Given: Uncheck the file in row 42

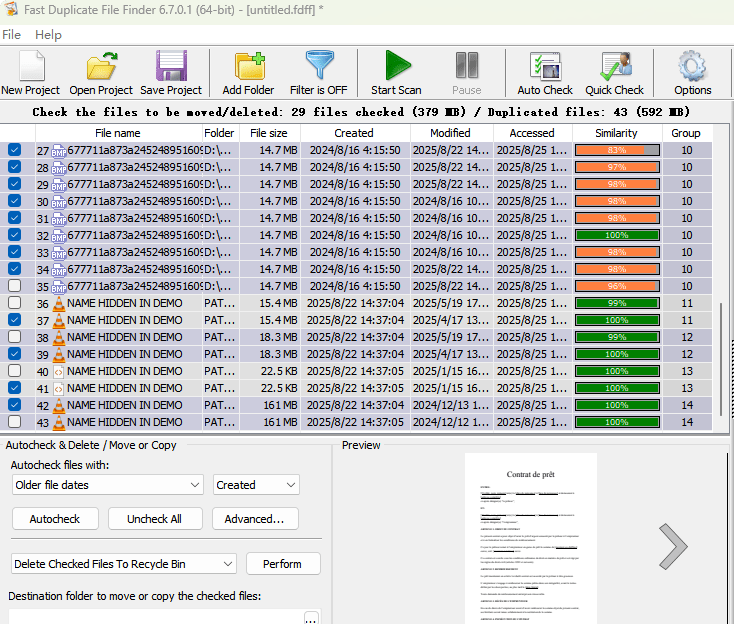Looking at the screenshot, I should point(15,404).
